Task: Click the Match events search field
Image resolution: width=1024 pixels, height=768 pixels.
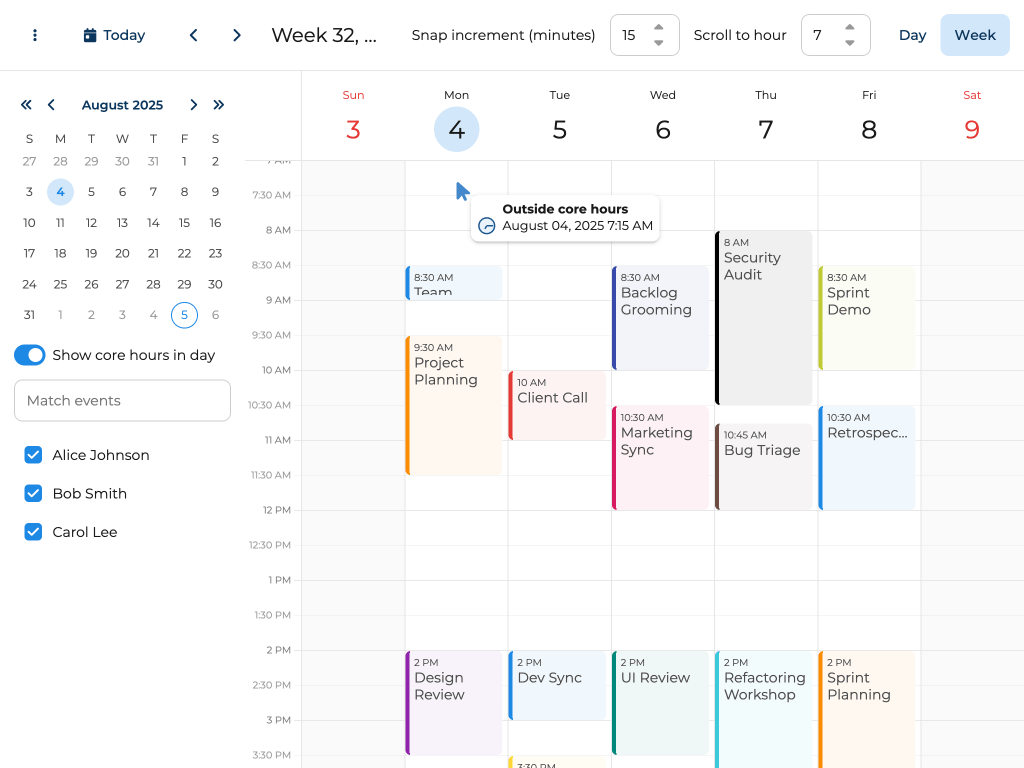Action: pyautogui.click(x=122, y=401)
